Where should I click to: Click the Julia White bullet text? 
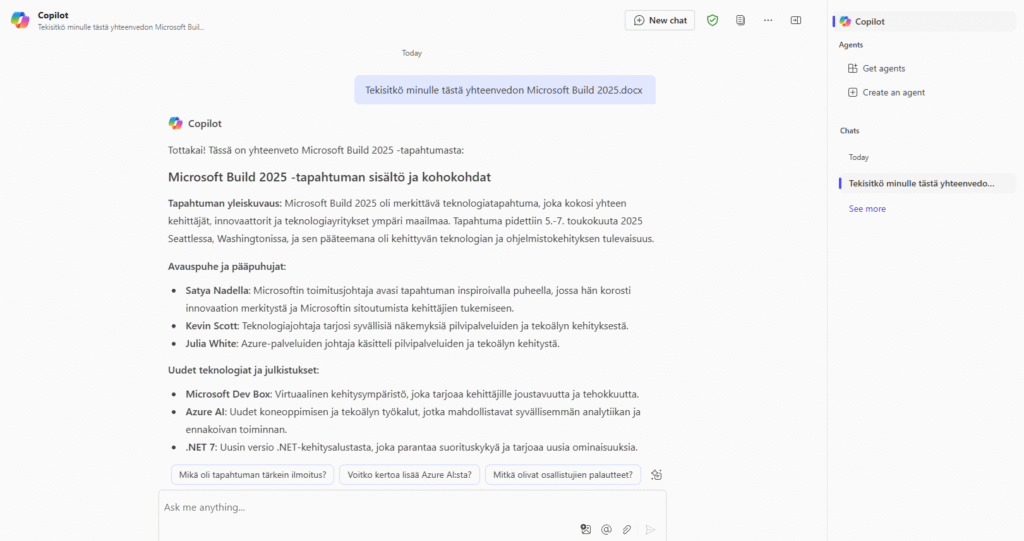372,343
